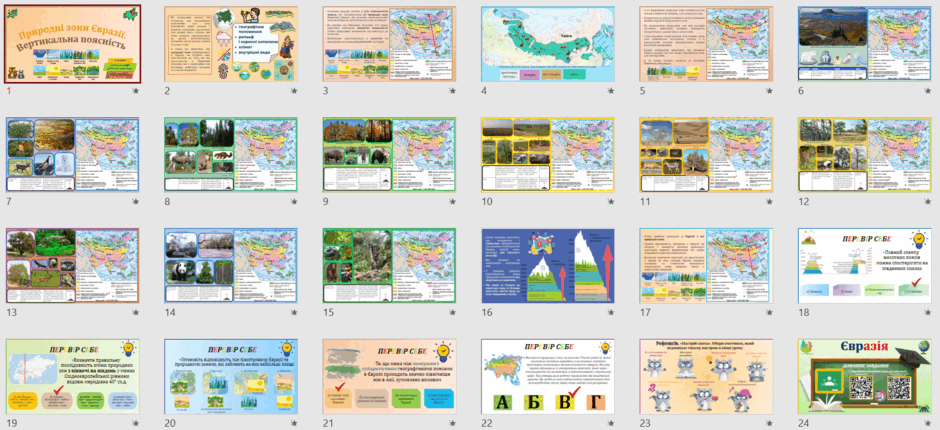Select slide 14 thumbnail with panda photo

point(231,266)
